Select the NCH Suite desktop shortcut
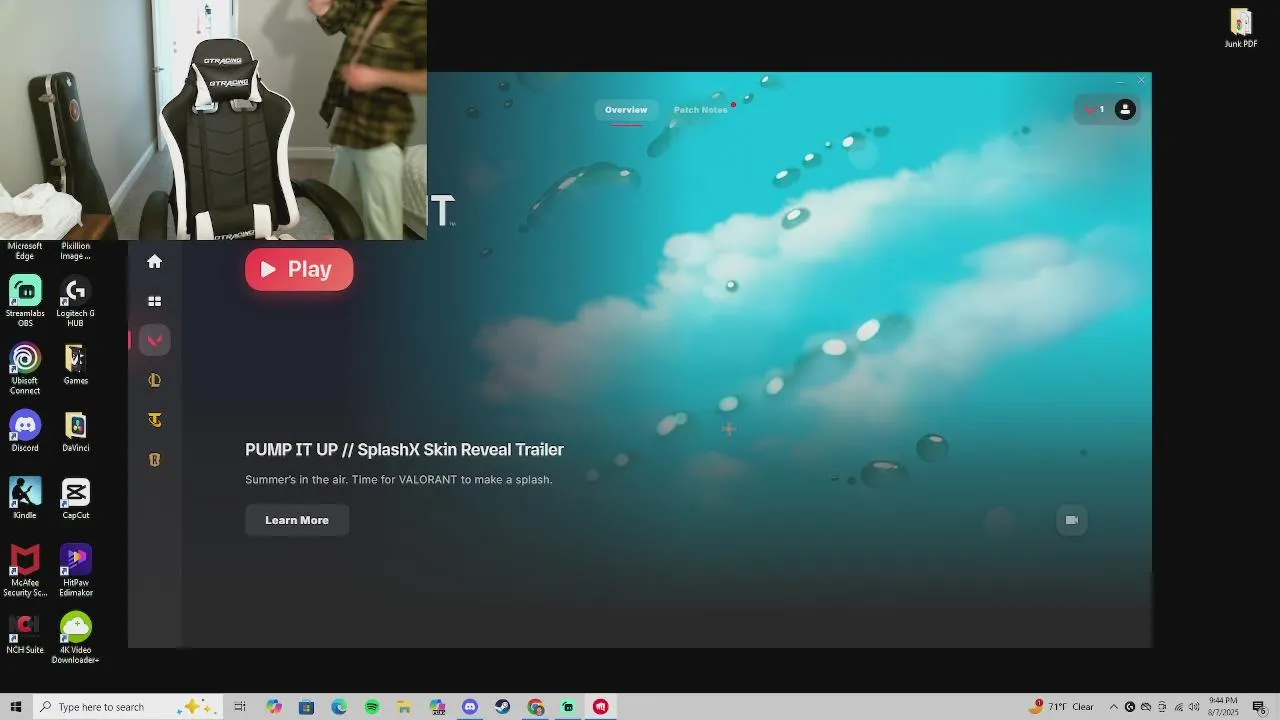This screenshot has height=720, width=1280. [x=25, y=633]
